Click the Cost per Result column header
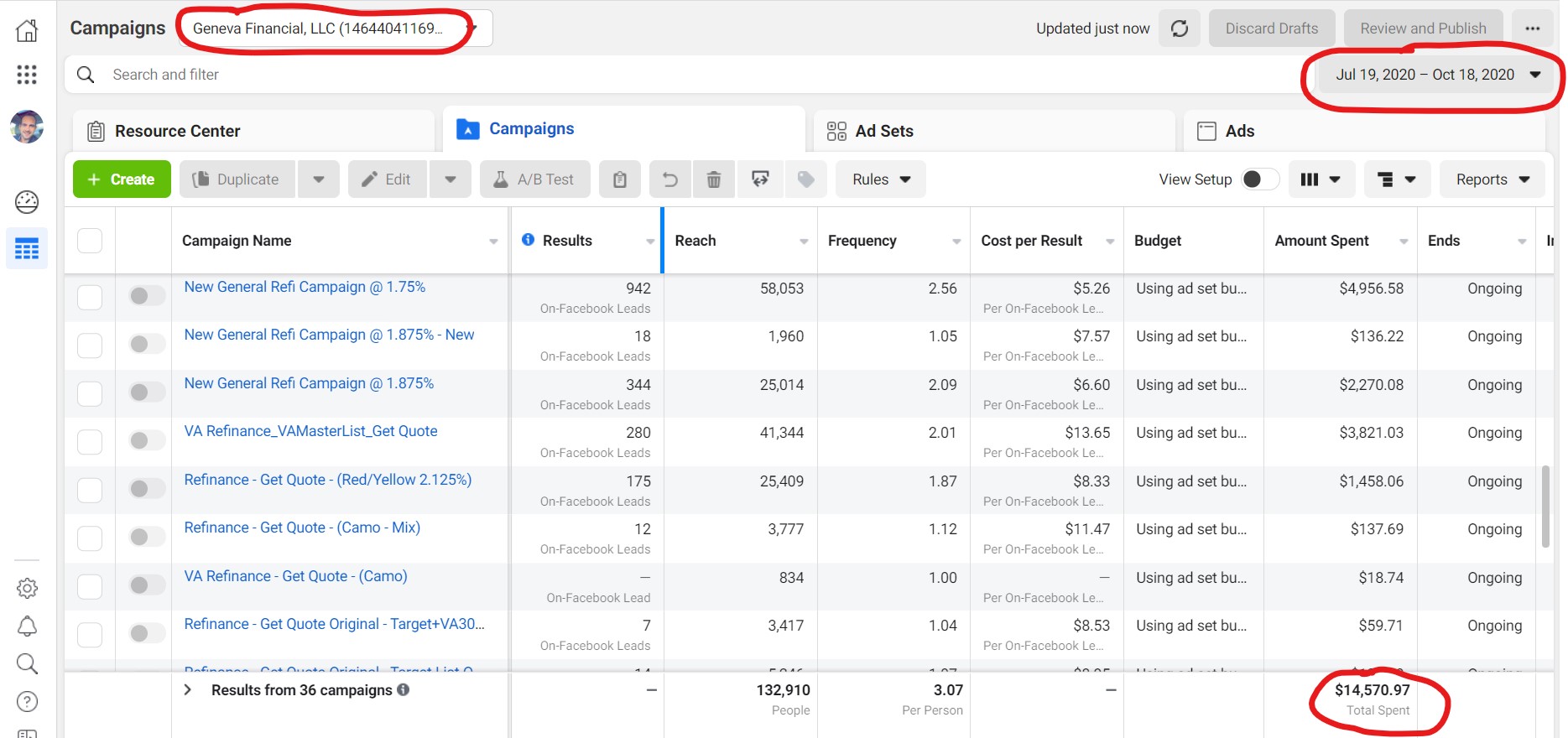 (1046, 241)
